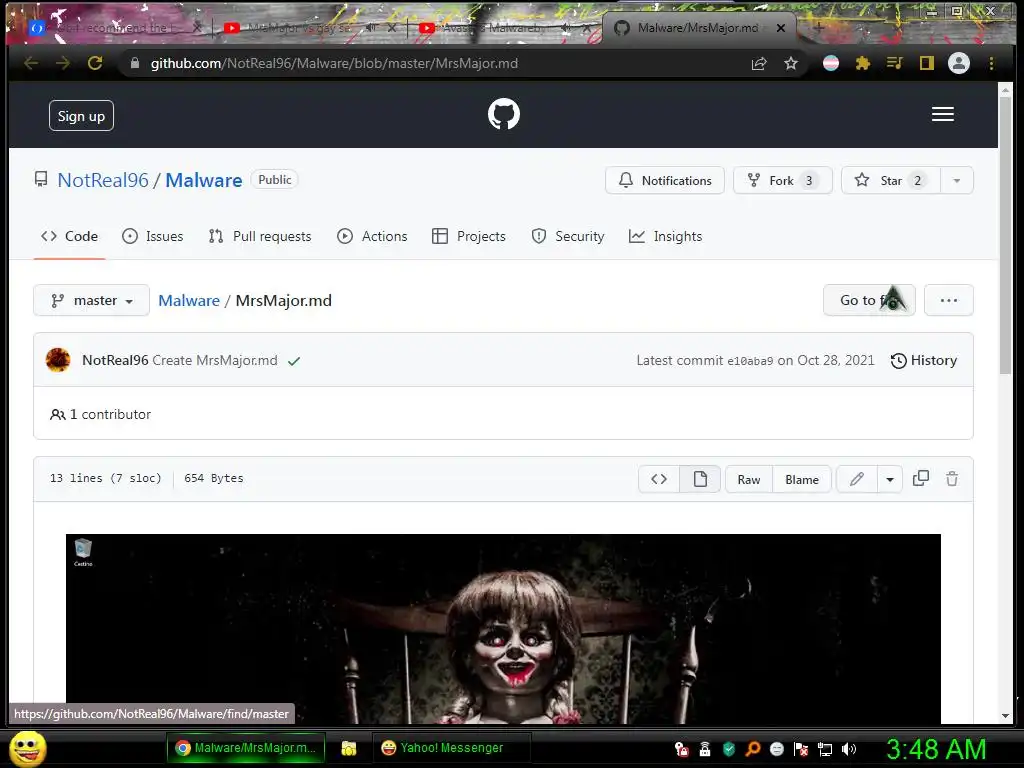Open the Chrome profile avatar
The height and width of the screenshot is (768, 1024).
pyautogui.click(x=959, y=63)
